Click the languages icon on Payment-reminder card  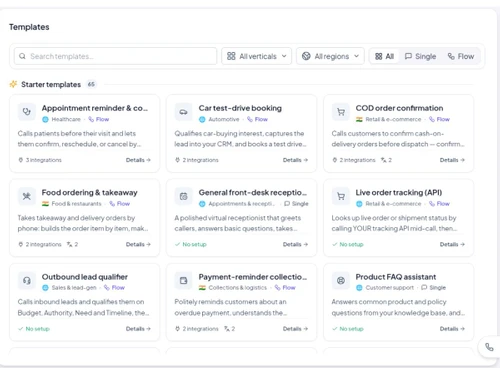pos(227,329)
